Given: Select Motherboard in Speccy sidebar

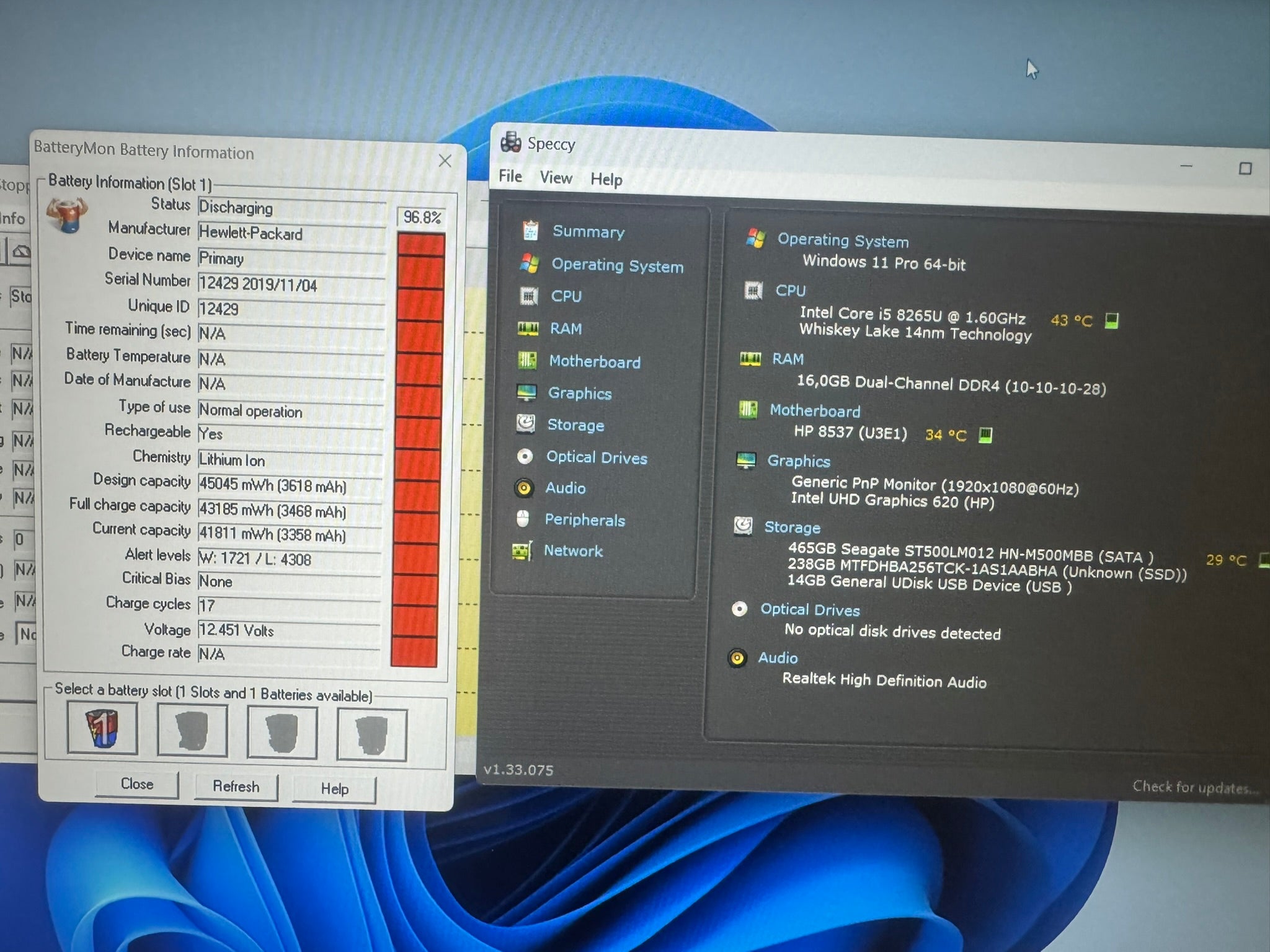Looking at the screenshot, I should [x=595, y=361].
